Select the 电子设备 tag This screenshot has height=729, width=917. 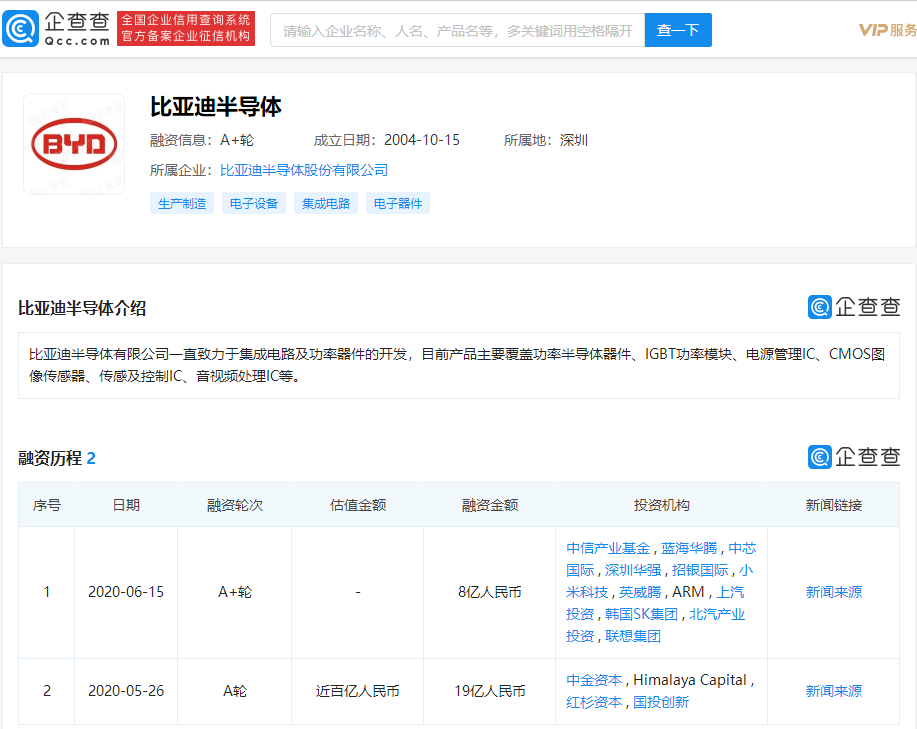(x=254, y=203)
